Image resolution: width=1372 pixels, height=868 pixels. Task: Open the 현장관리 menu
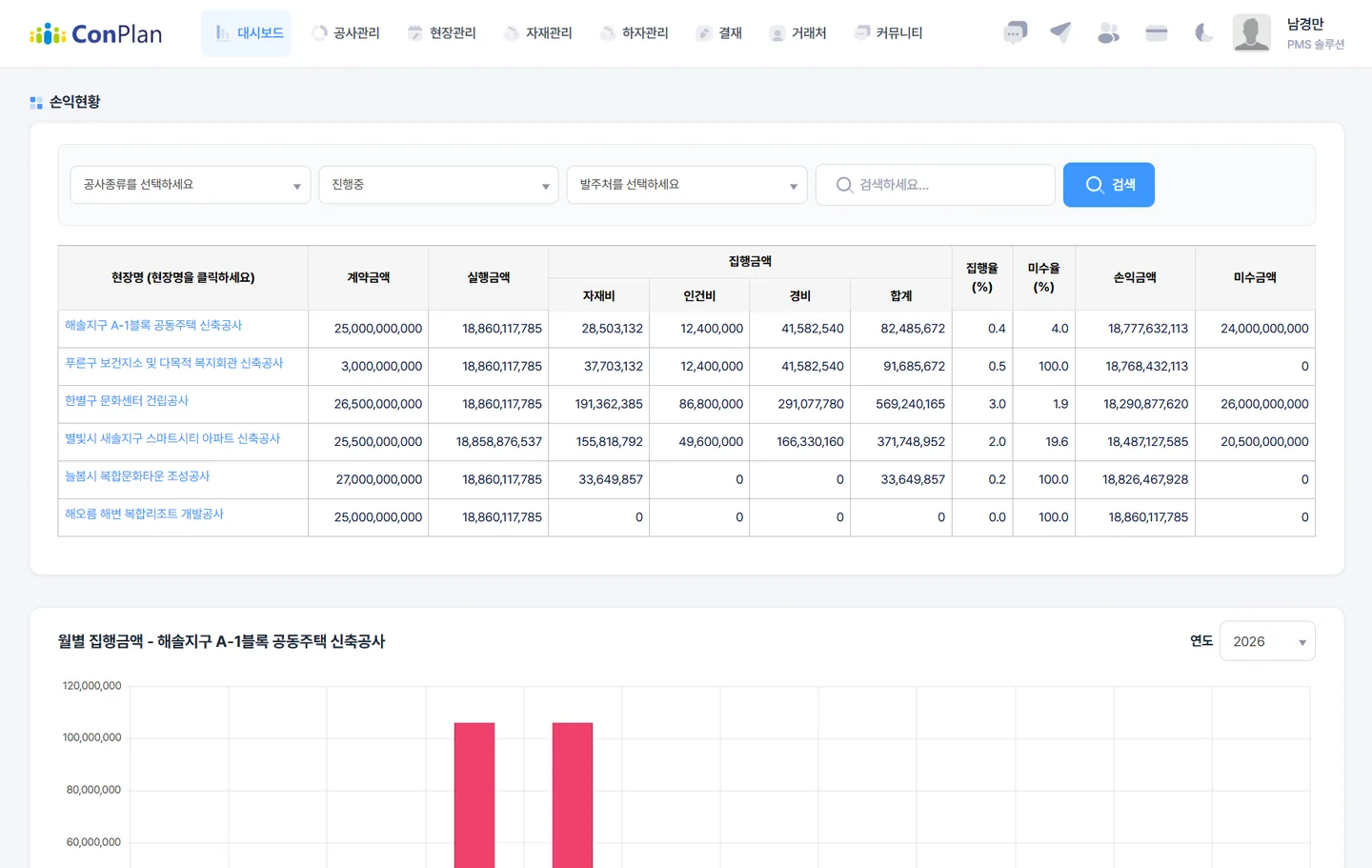[442, 33]
